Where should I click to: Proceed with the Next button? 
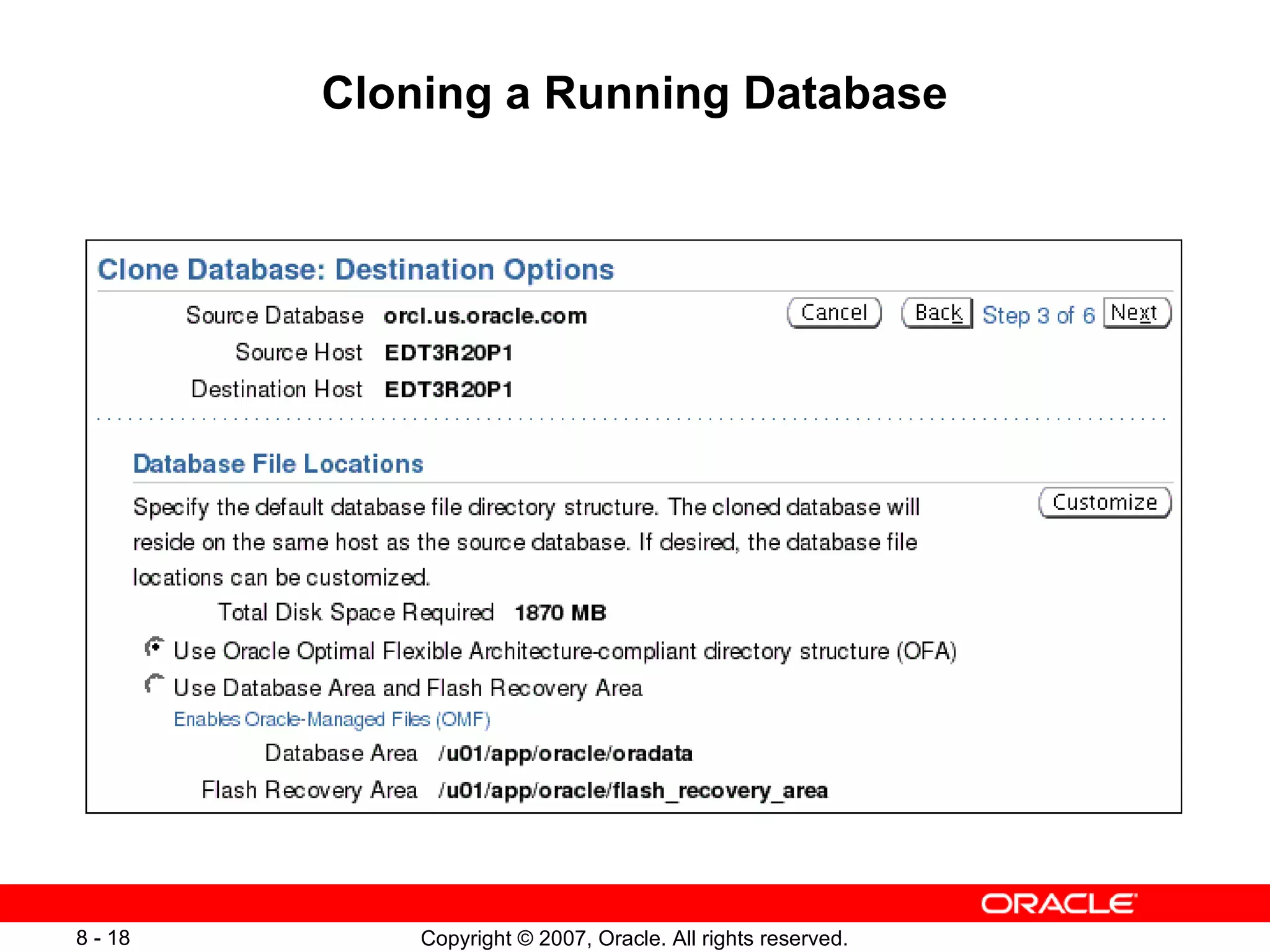(x=1137, y=313)
